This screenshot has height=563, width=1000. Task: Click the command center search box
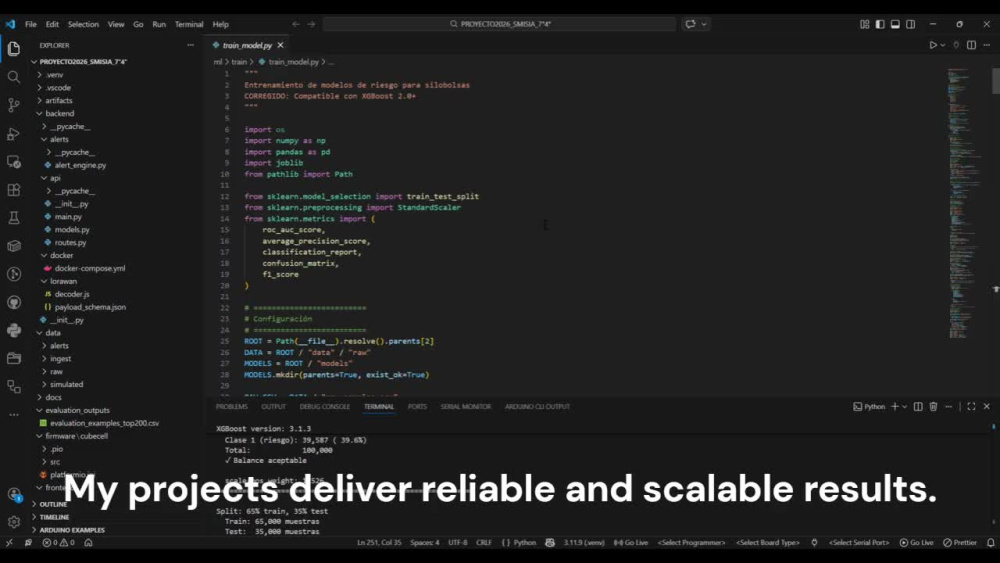(499, 24)
